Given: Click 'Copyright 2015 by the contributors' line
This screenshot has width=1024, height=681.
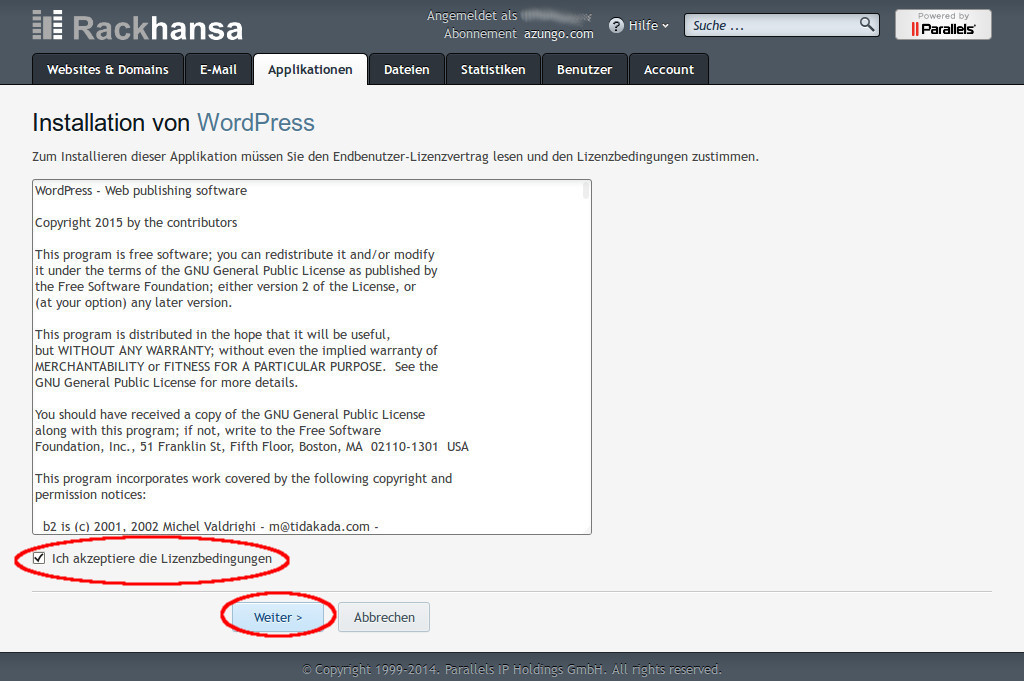Looking at the screenshot, I should (136, 223).
